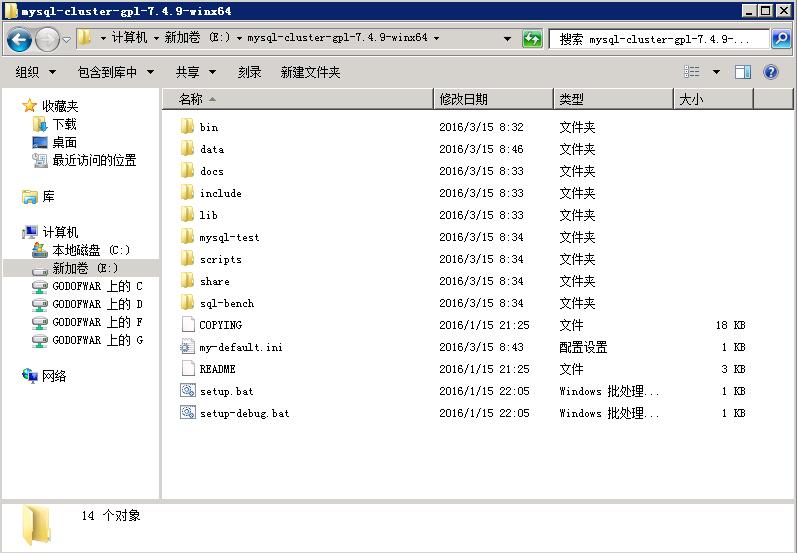The image size is (797, 553).
Task: Open the view options dropdown arrow
Action: (716, 72)
